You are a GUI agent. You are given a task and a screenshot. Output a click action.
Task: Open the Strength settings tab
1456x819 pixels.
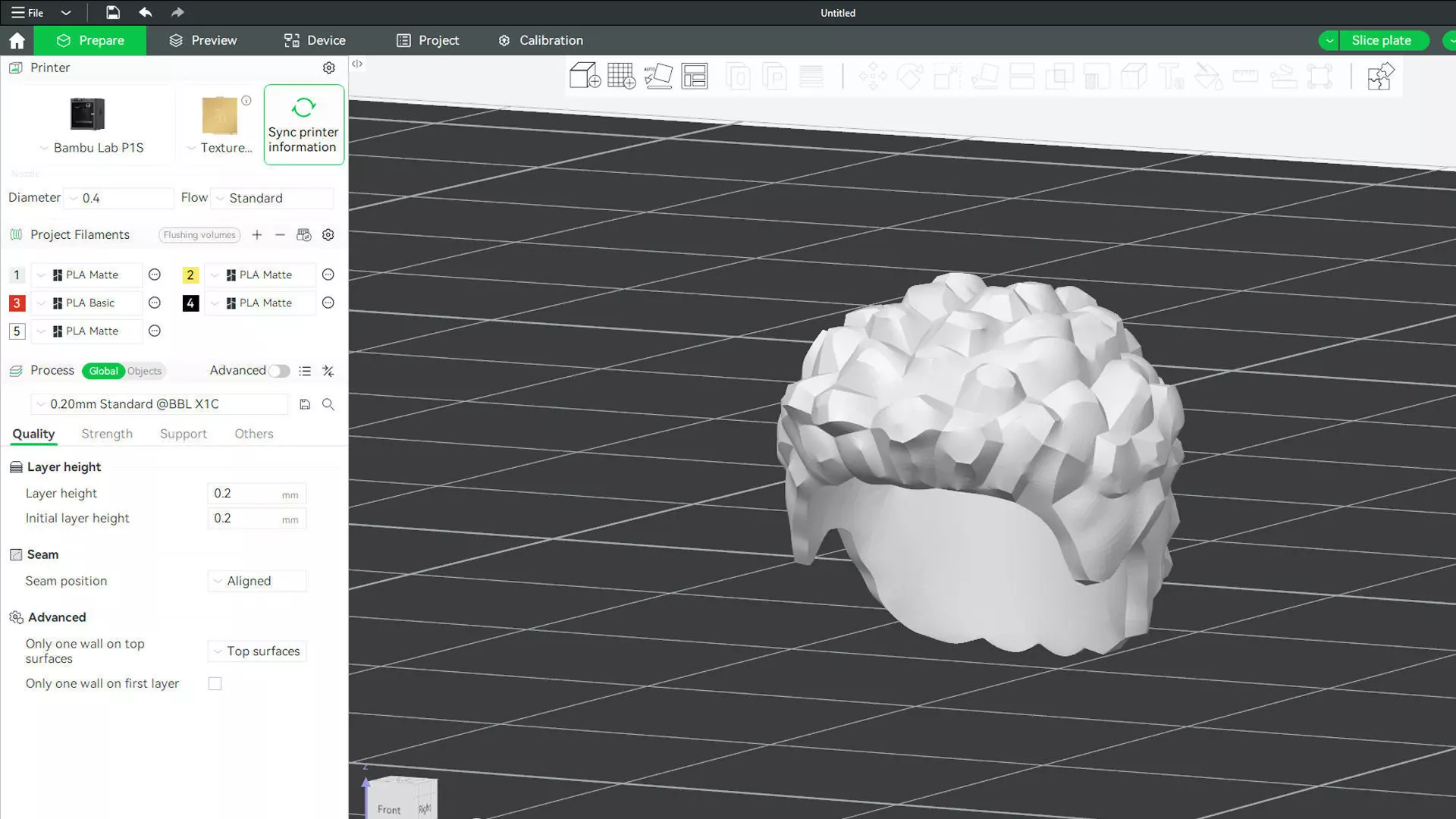[x=107, y=434]
